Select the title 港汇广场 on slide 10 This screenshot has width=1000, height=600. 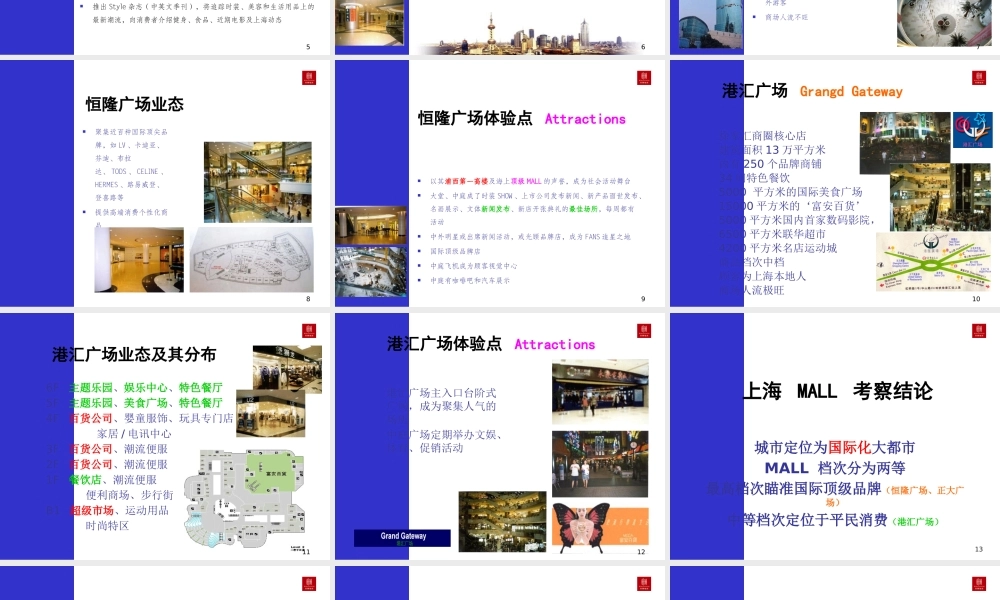point(755,91)
